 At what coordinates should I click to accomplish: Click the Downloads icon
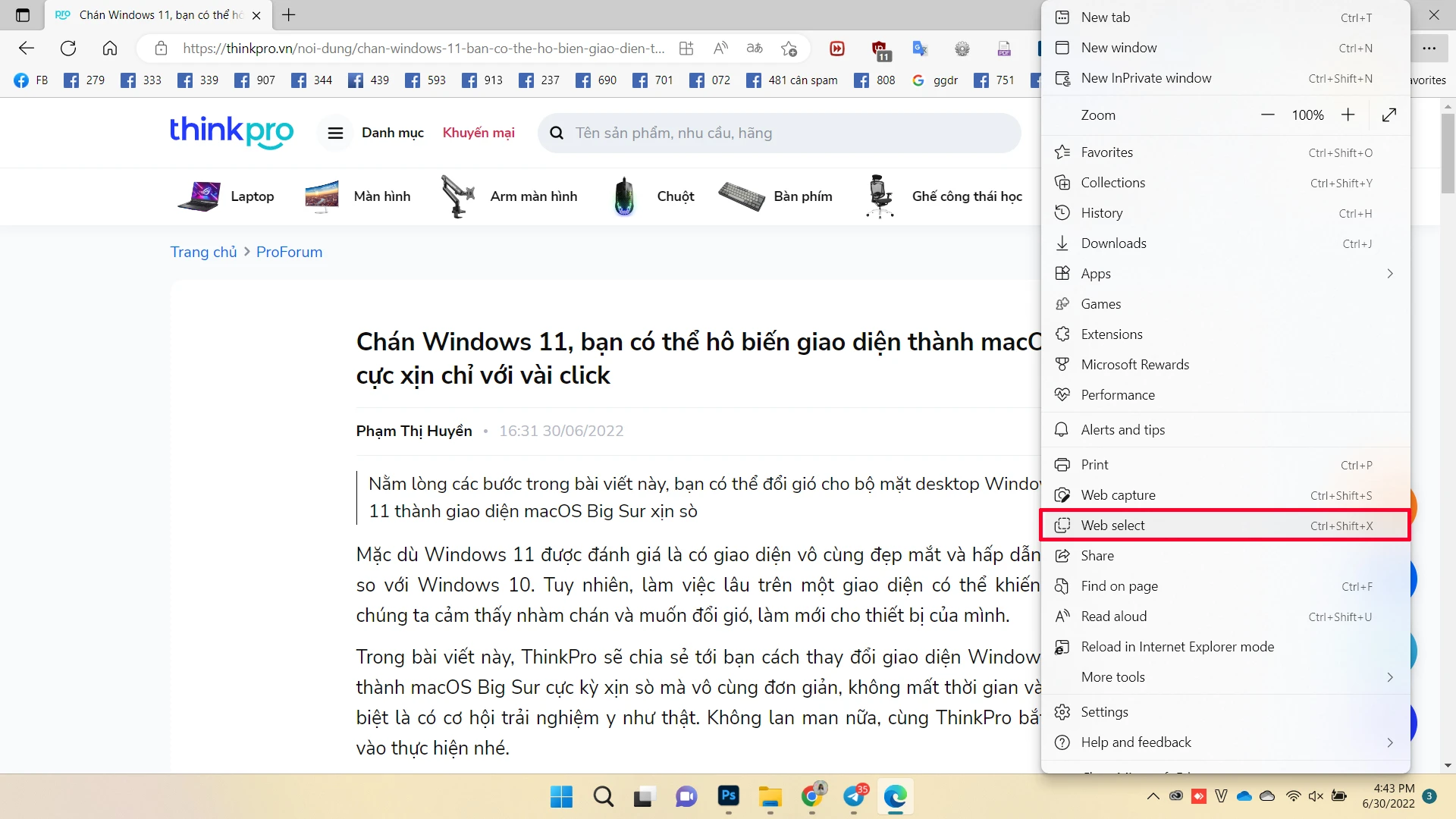(x=1063, y=243)
